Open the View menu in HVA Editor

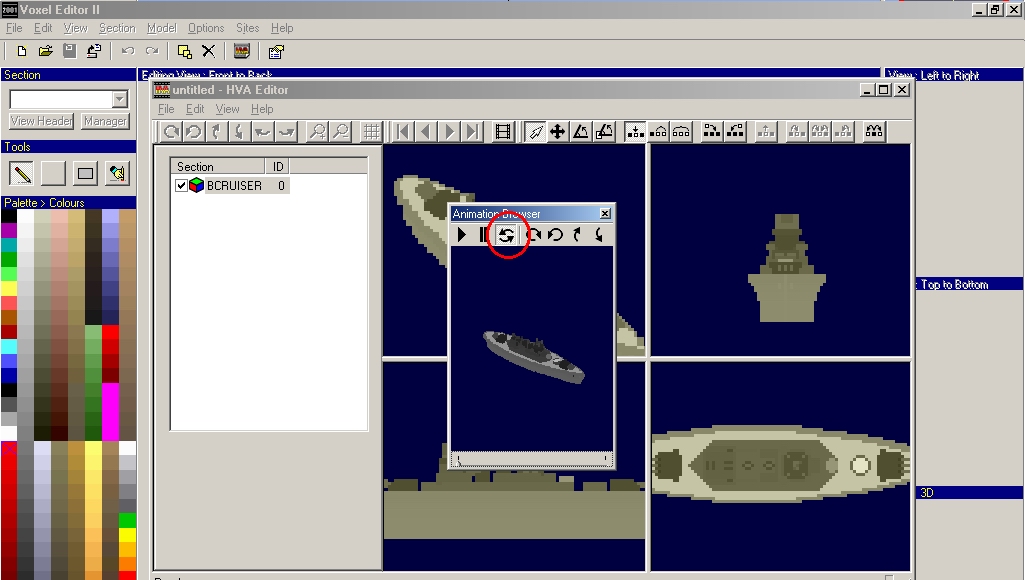[x=227, y=109]
